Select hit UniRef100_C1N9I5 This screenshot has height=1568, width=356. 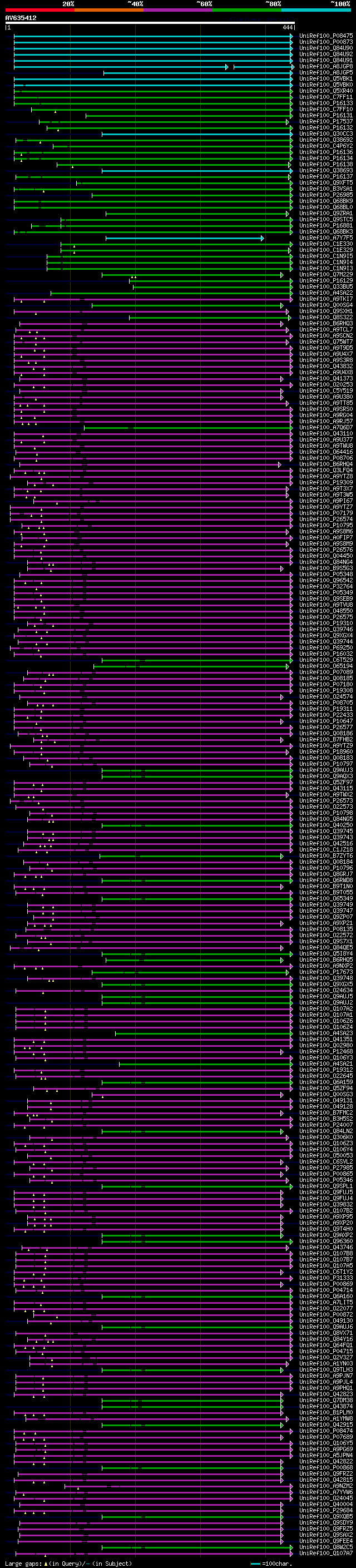(x=326, y=256)
